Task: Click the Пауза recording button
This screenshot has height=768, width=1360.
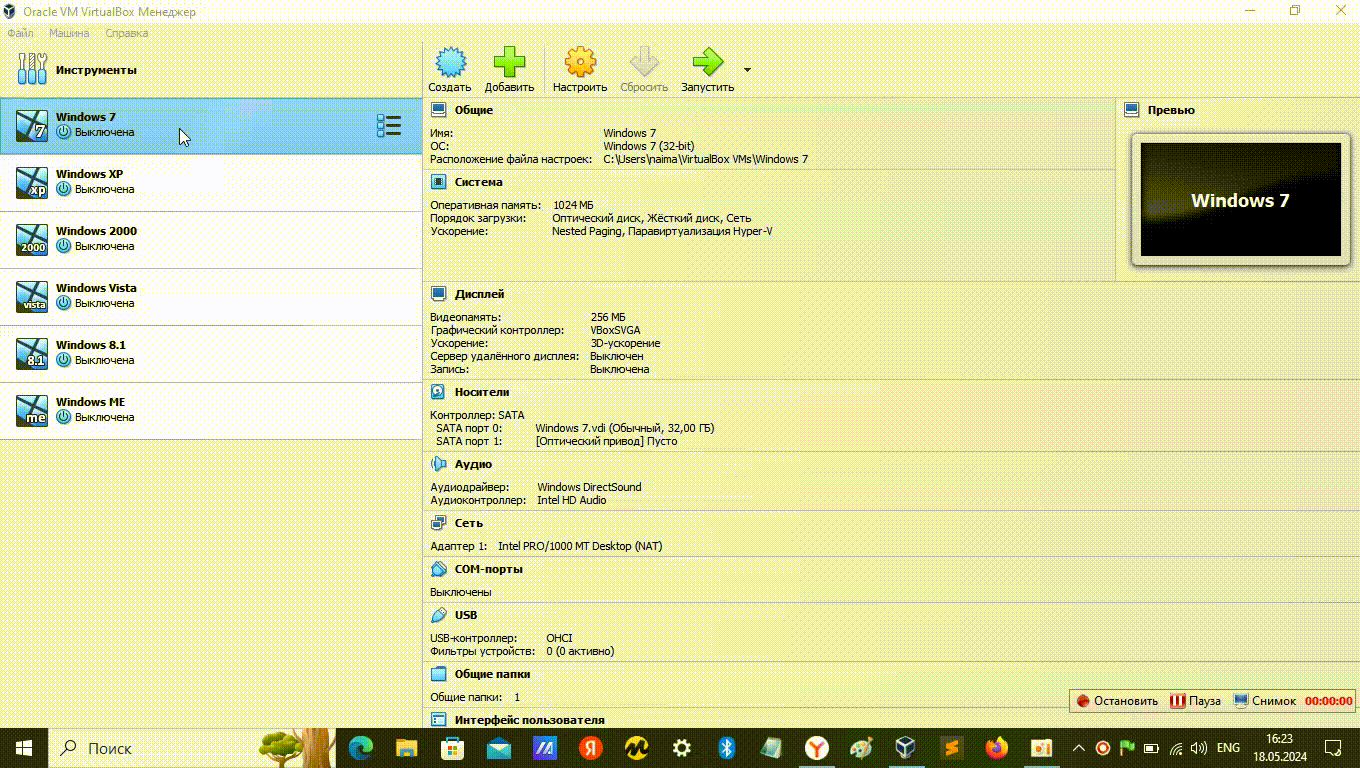Action: [1196, 701]
